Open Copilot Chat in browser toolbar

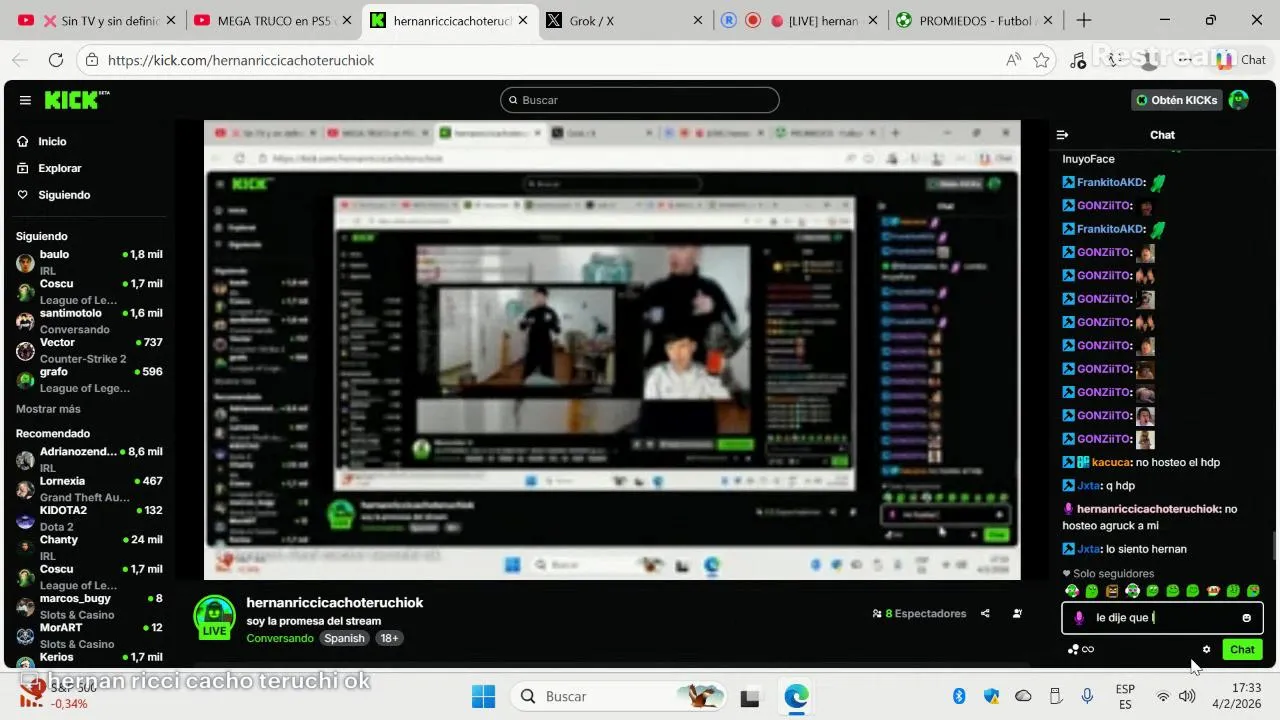click(x=1241, y=60)
